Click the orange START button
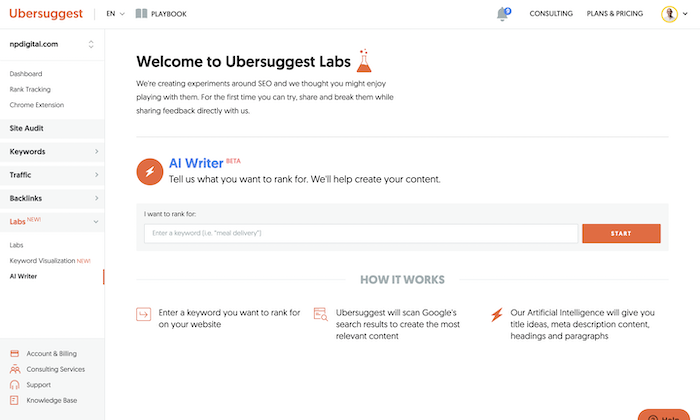700x420 pixels. click(621, 233)
